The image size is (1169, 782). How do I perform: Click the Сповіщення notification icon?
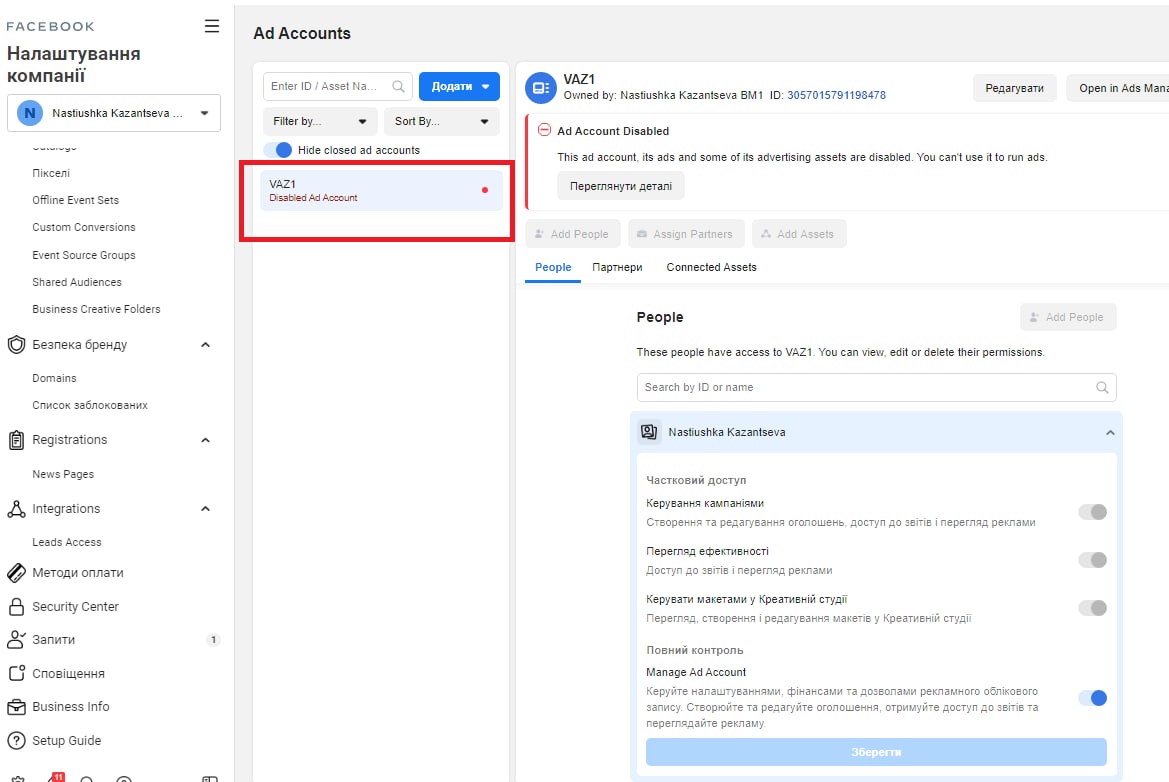pos(16,673)
